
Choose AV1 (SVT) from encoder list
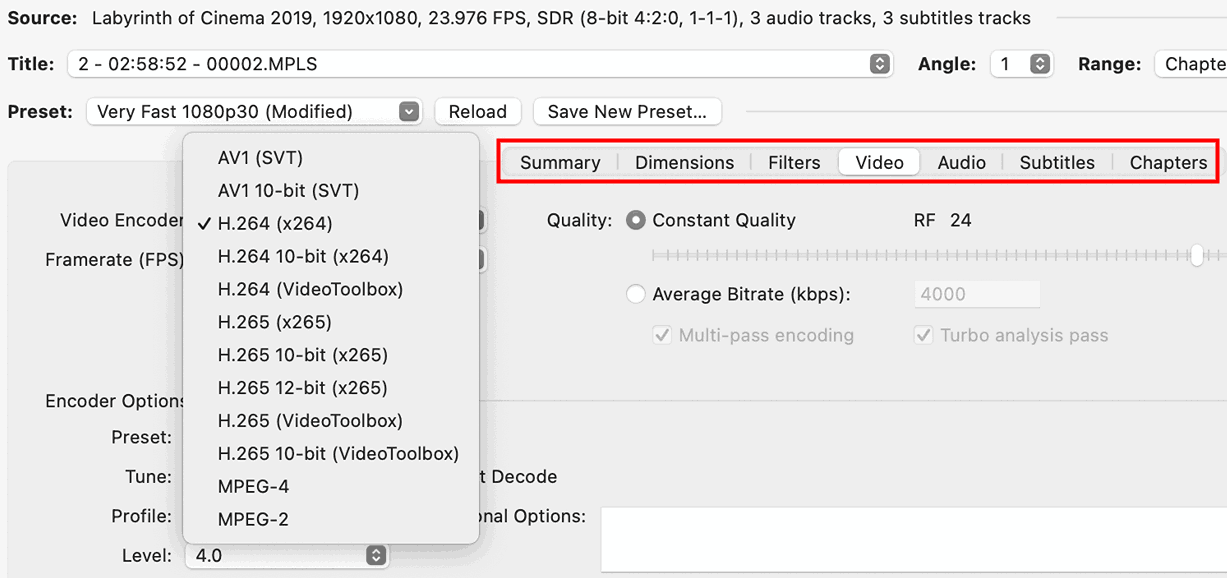point(260,158)
